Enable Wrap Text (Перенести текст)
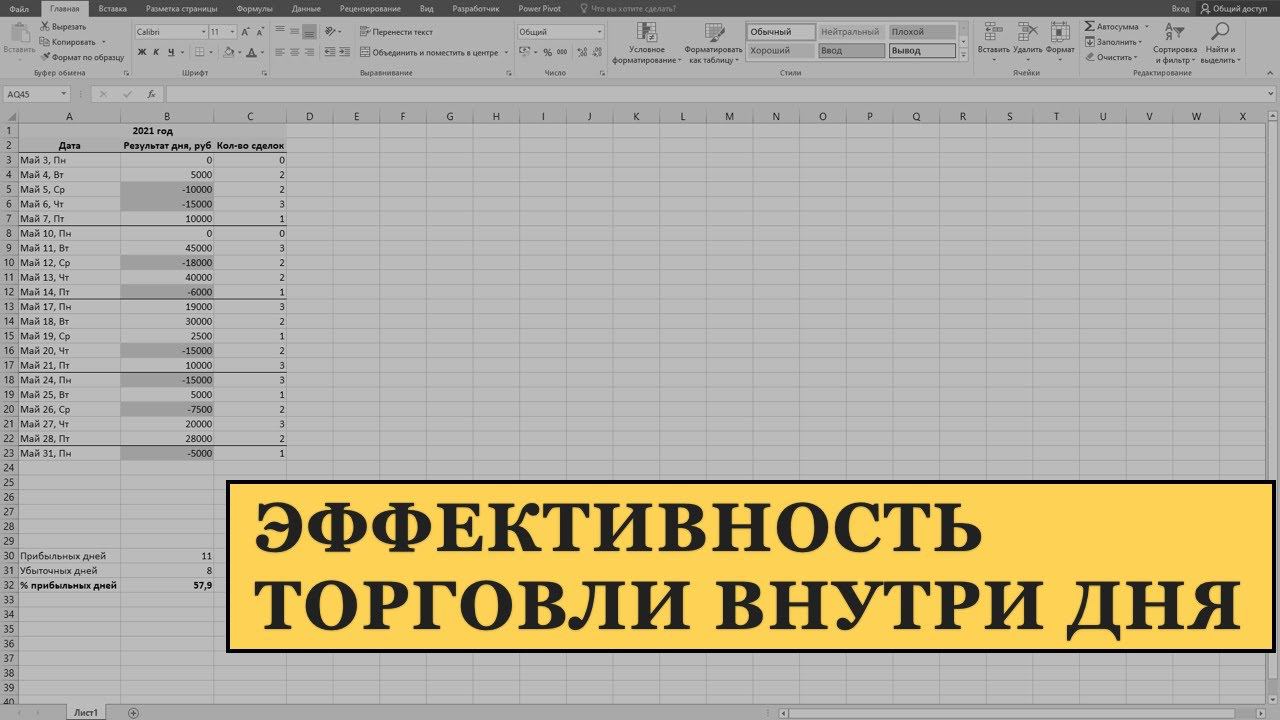This screenshot has height=720, width=1280. click(397, 32)
